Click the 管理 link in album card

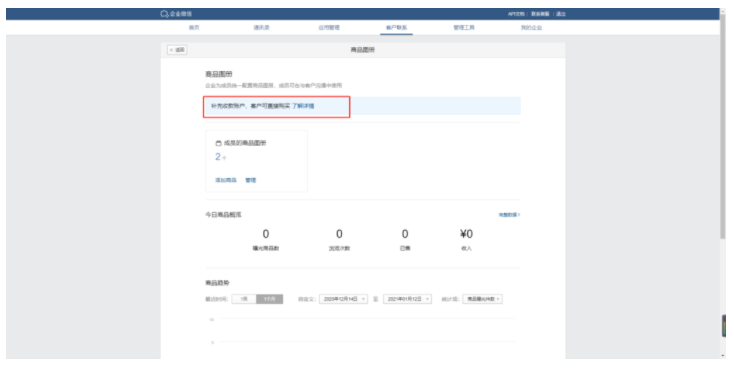coord(250,180)
